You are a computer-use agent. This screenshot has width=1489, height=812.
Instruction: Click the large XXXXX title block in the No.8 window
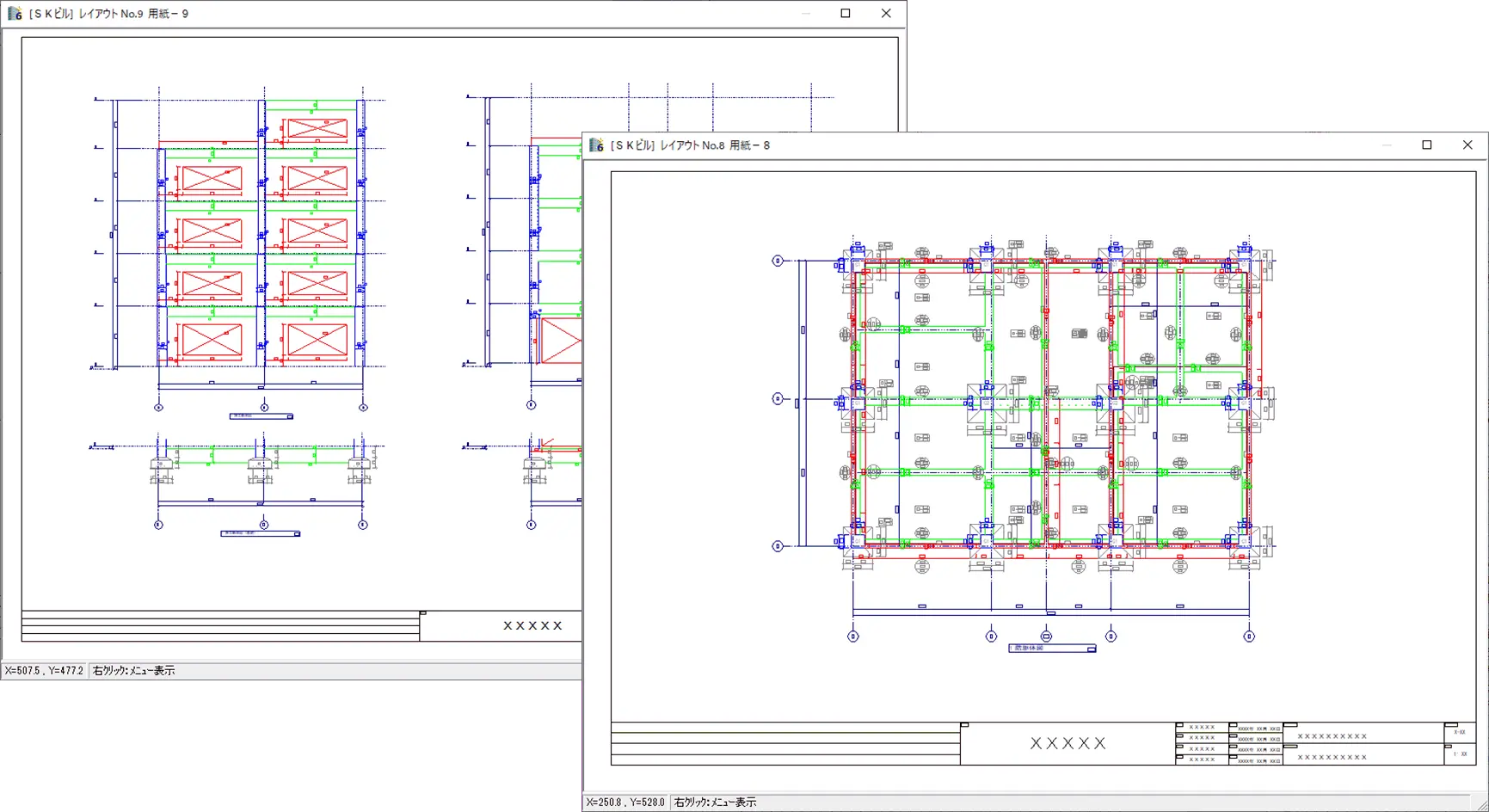point(1068,743)
